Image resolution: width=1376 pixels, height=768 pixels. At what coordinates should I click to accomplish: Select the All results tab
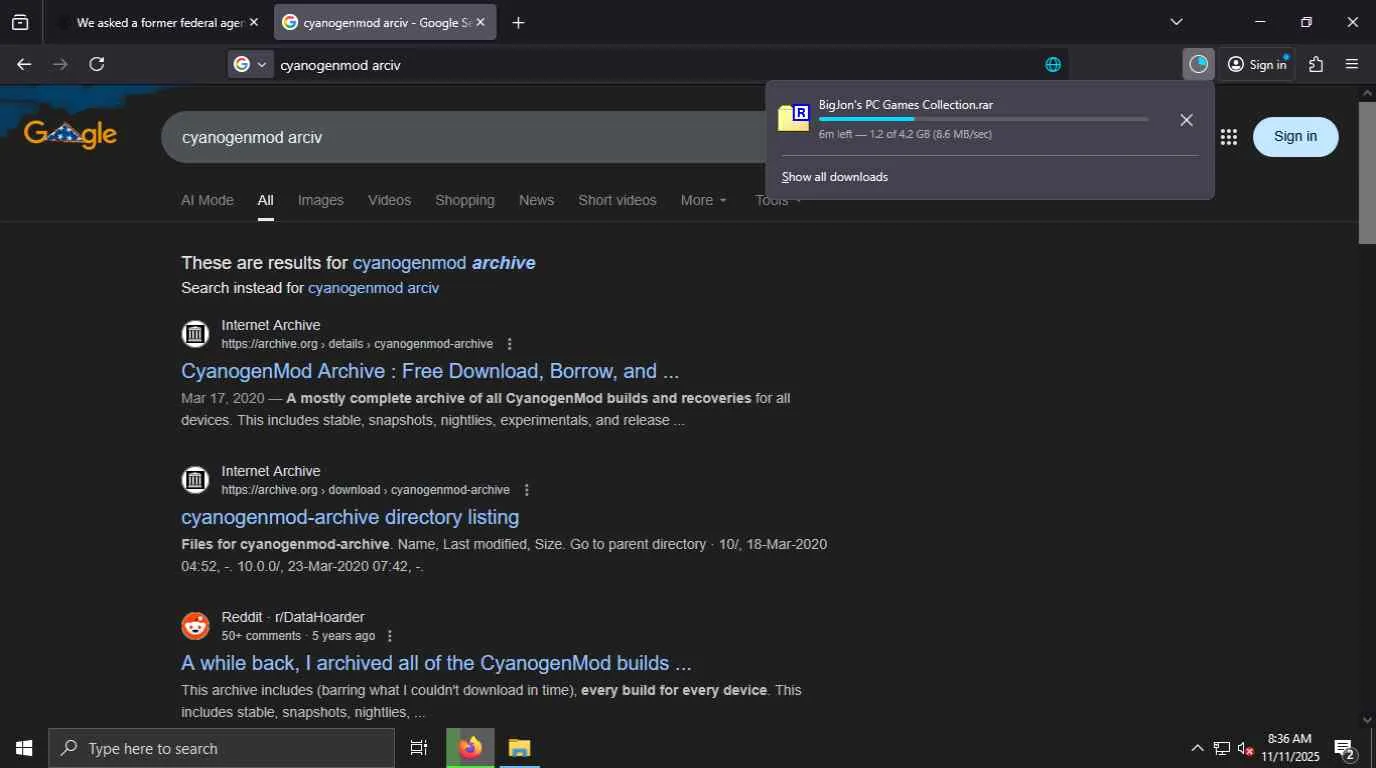point(265,200)
